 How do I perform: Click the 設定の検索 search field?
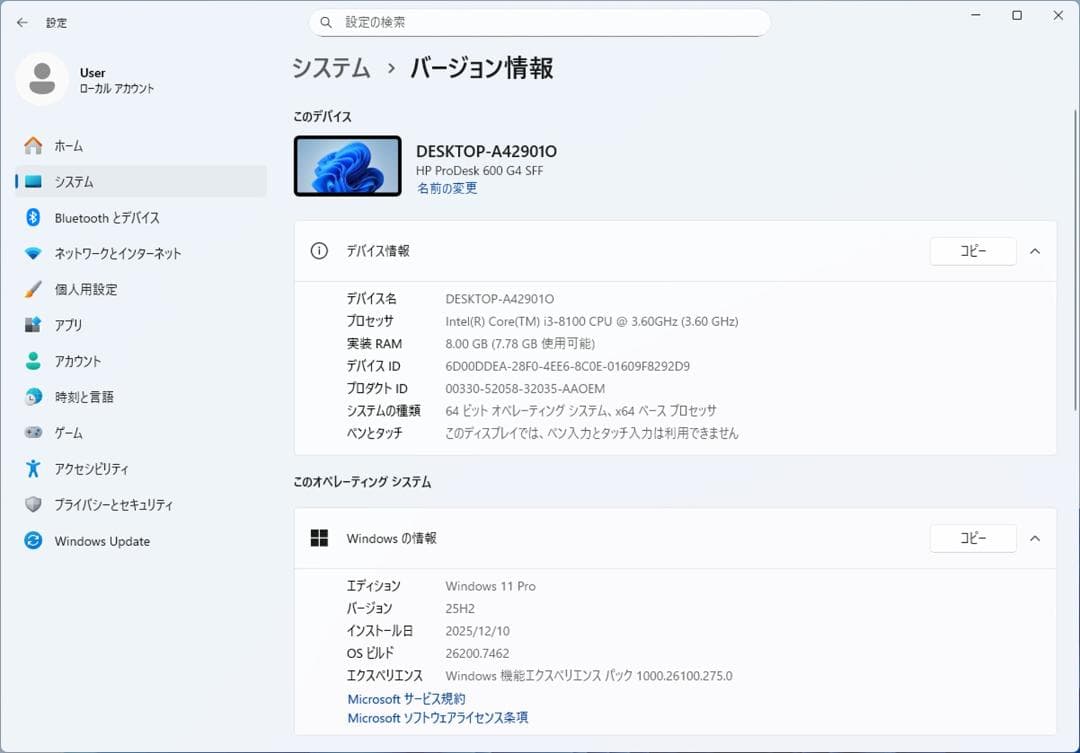coord(540,21)
